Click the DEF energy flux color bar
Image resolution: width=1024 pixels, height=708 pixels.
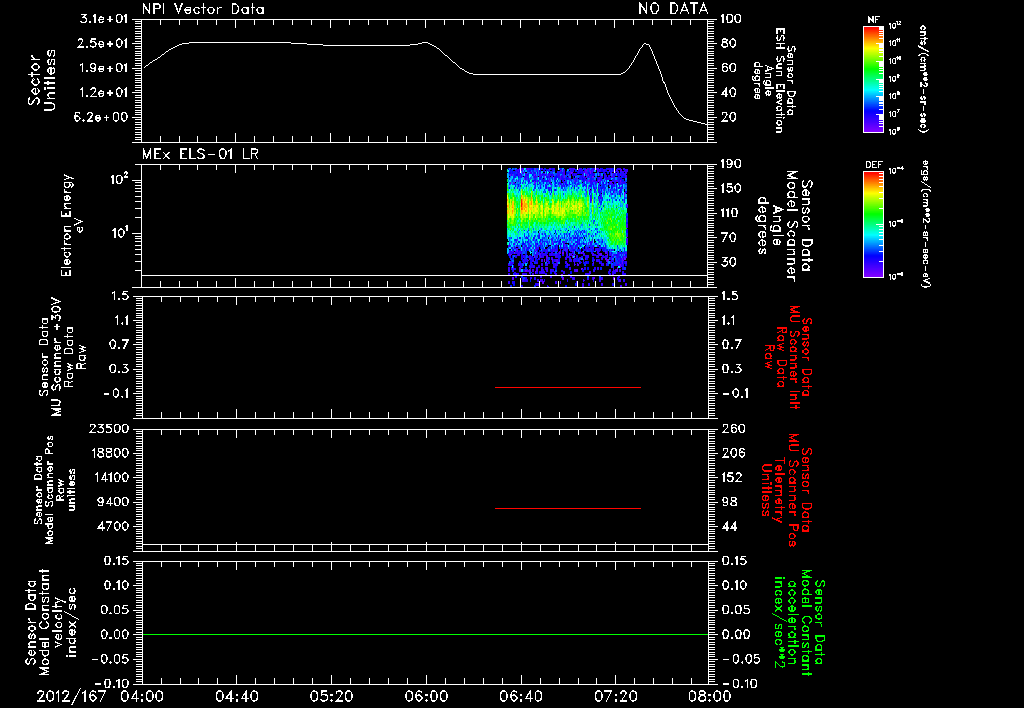[873, 224]
